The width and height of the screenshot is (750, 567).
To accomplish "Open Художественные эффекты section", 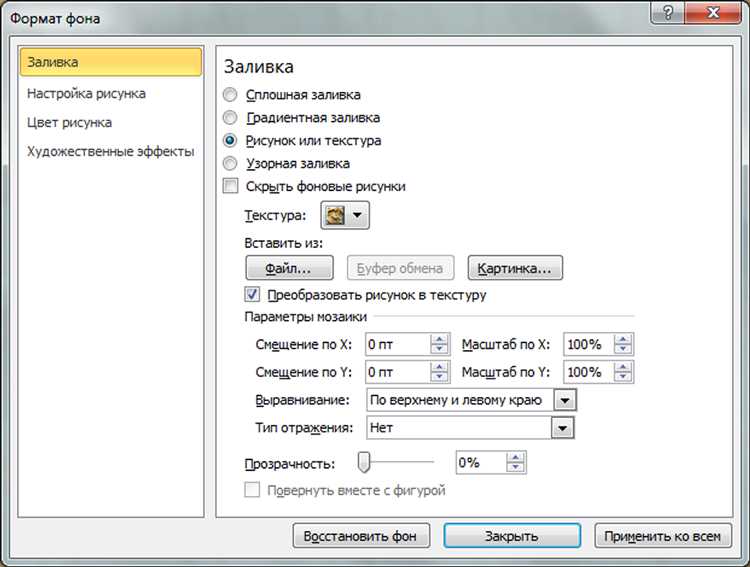I will (x=110, y=152).
